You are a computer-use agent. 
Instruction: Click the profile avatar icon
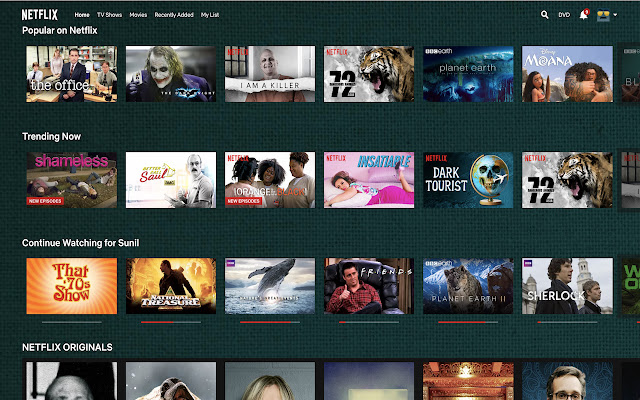pos(603,15)
